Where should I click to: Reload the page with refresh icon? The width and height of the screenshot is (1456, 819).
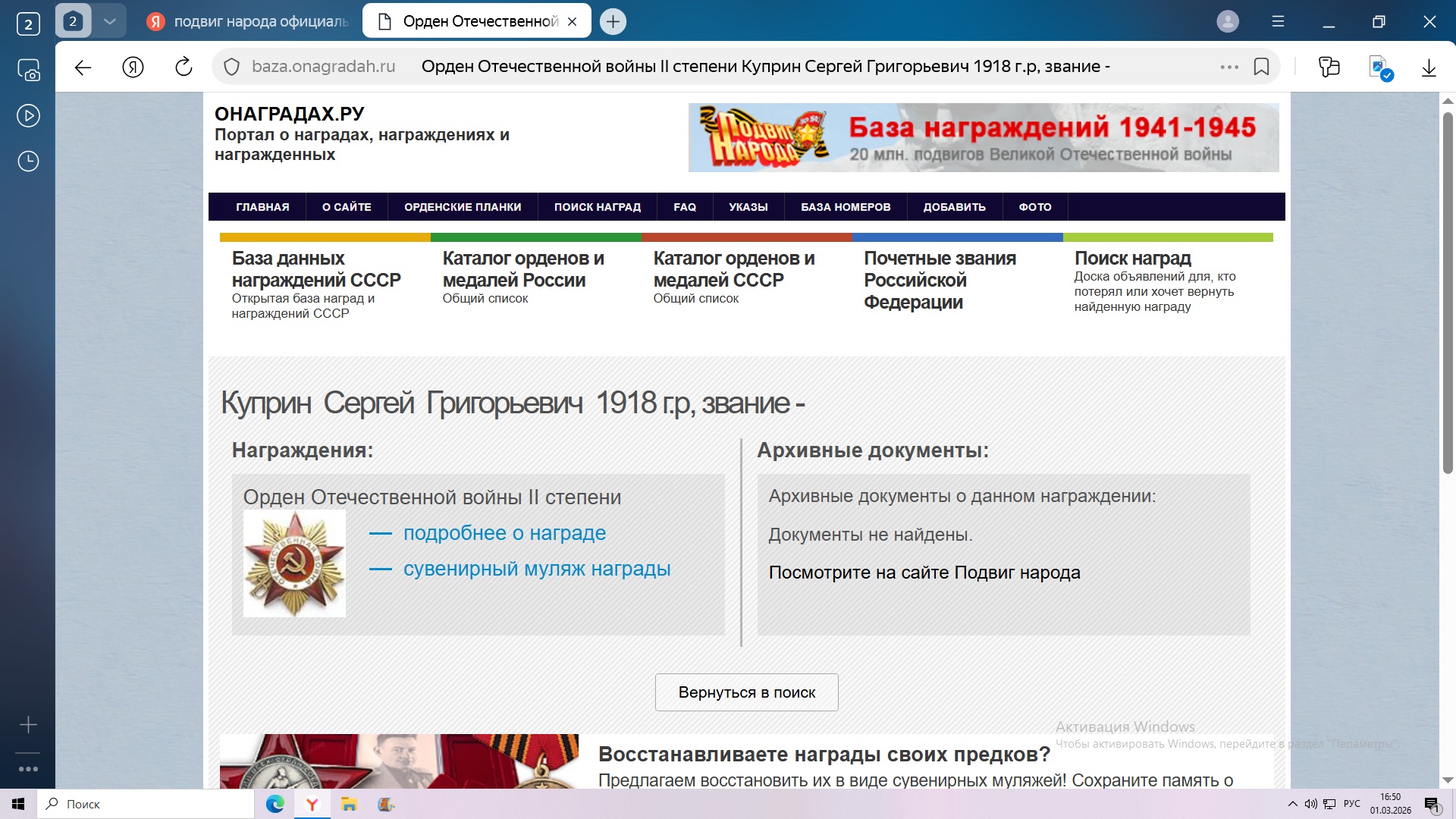pyautogui.click(x=184, y=67)
